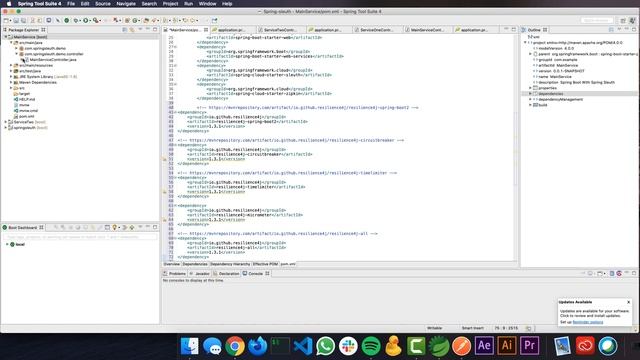Open the Cyberduck icon in Dock
The width and height of the screenshot is (640, 360).
click(x=393, y=346)
